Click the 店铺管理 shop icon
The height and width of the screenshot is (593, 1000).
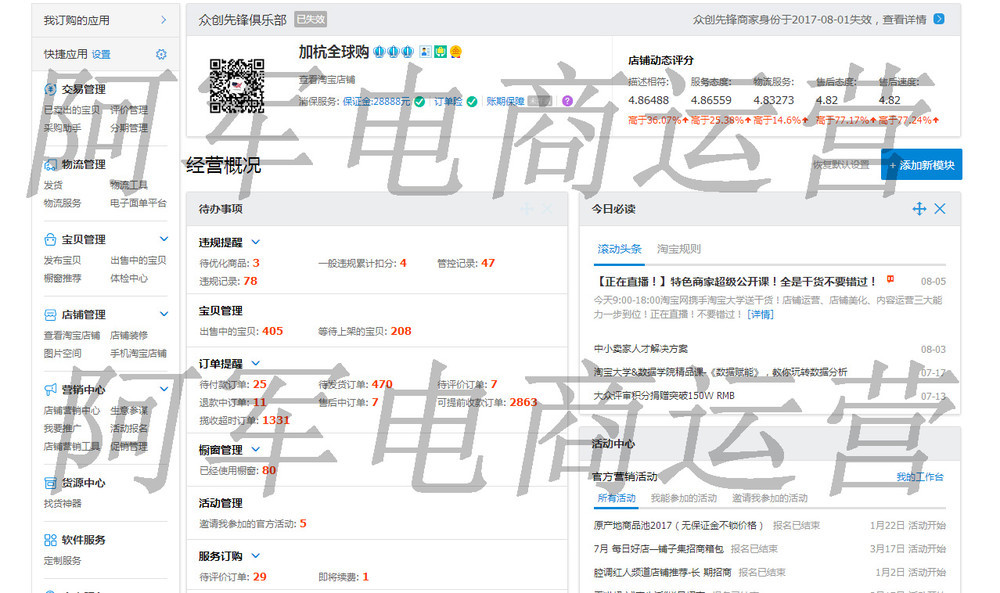[x=50, y=315]
